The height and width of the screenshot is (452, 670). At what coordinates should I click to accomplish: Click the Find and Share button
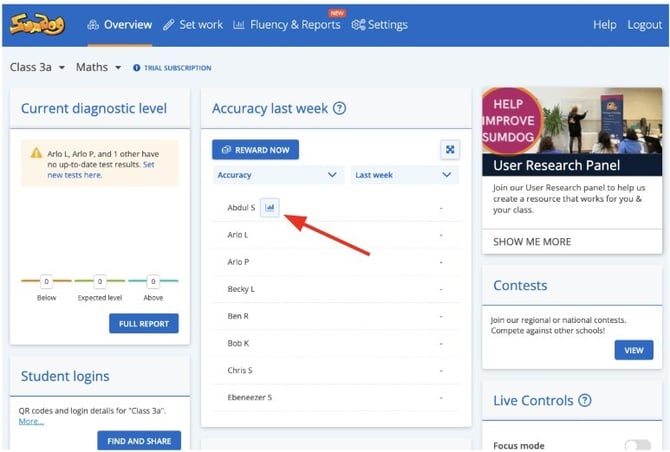139,440
